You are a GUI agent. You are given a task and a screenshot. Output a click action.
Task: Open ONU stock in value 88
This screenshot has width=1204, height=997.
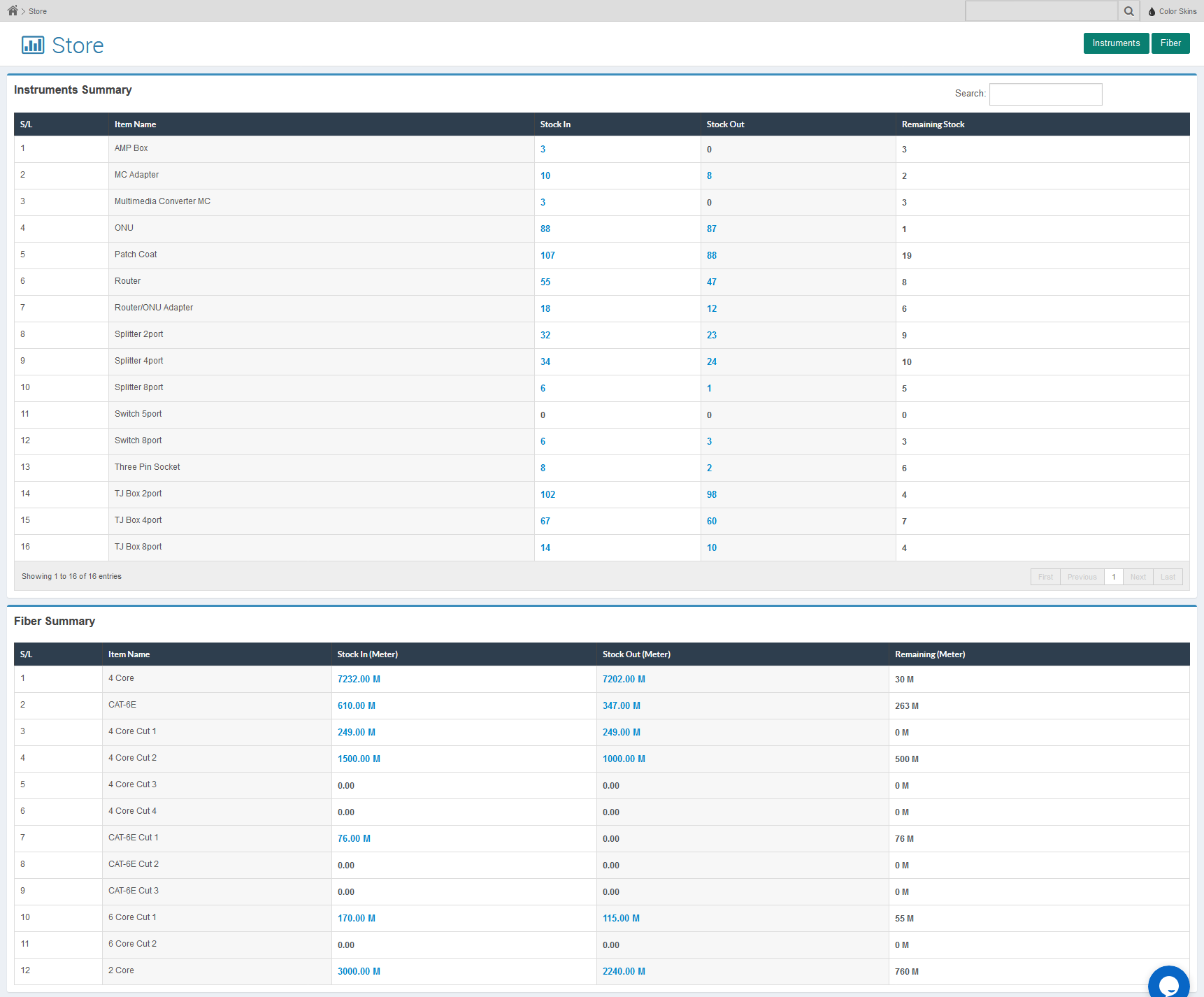(x=545, y=229)
